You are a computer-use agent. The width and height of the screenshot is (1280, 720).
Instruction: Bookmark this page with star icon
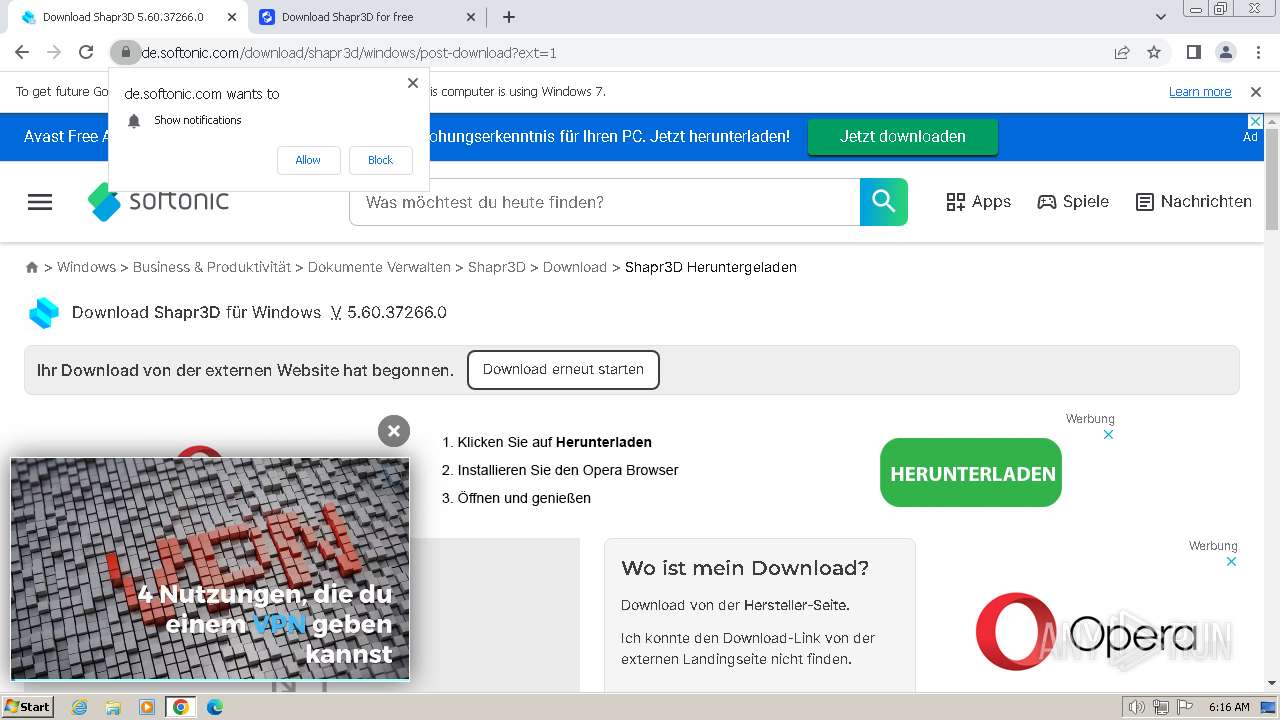[1154, 53]
